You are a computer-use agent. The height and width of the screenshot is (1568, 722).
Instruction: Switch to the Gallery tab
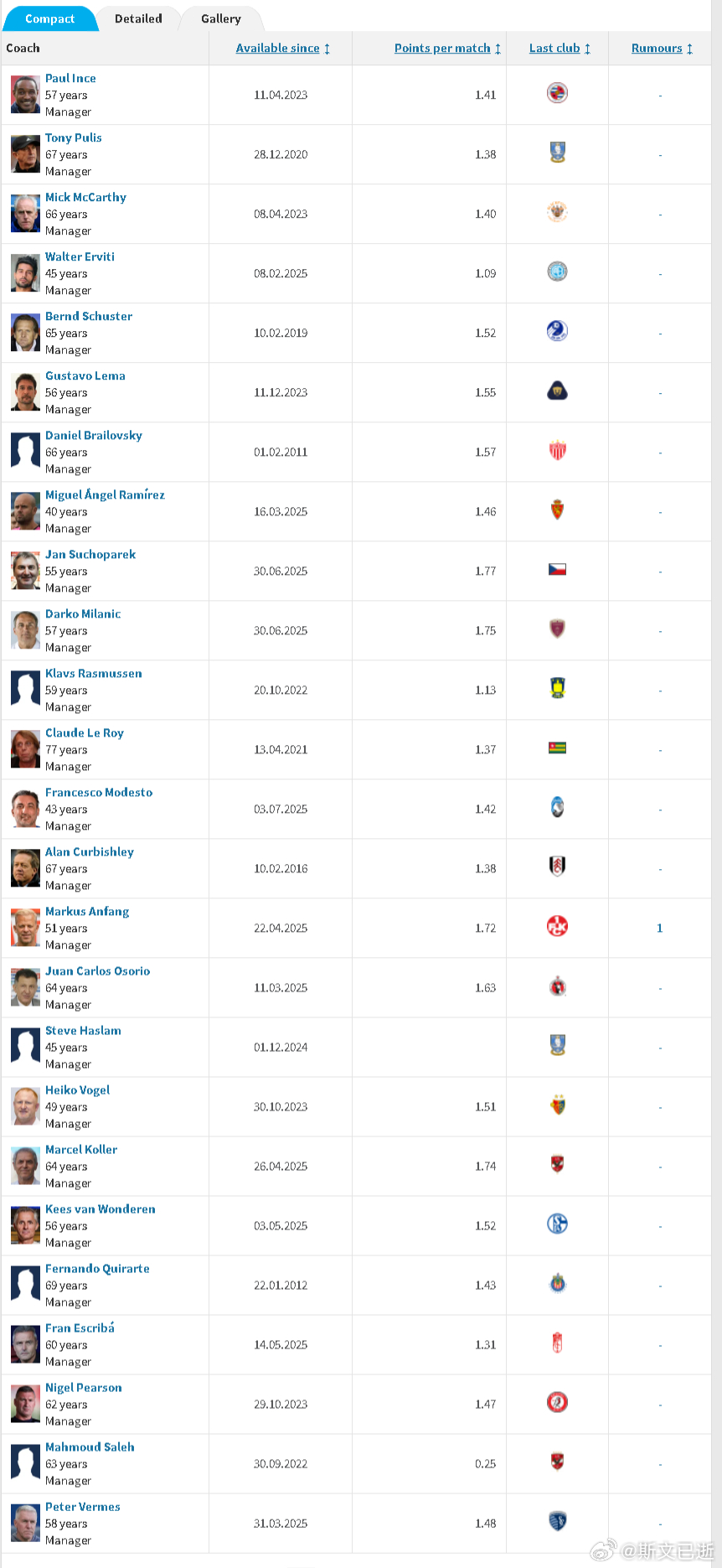pyautogui.click(x=221, y=18)
